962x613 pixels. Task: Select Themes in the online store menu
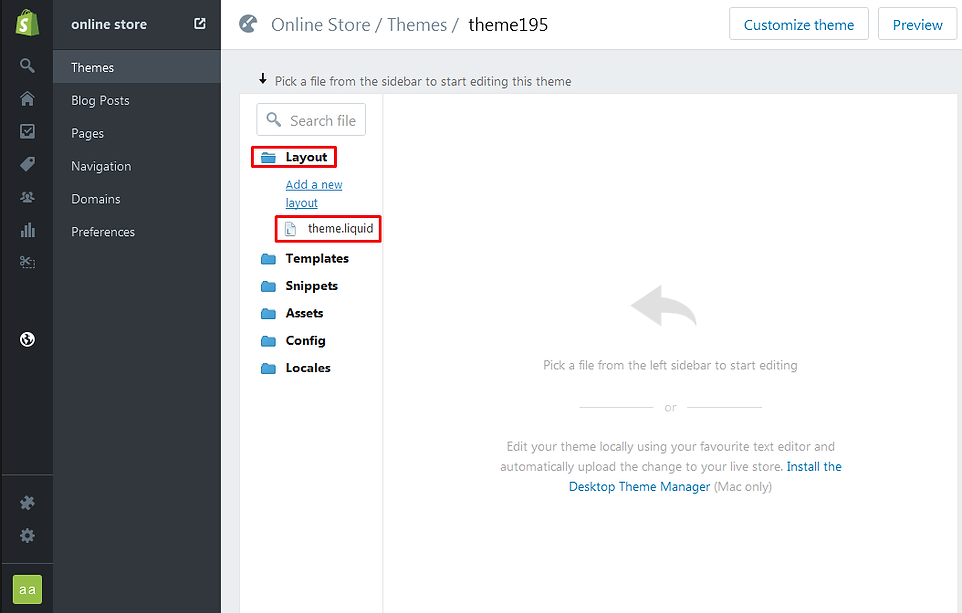137,67
